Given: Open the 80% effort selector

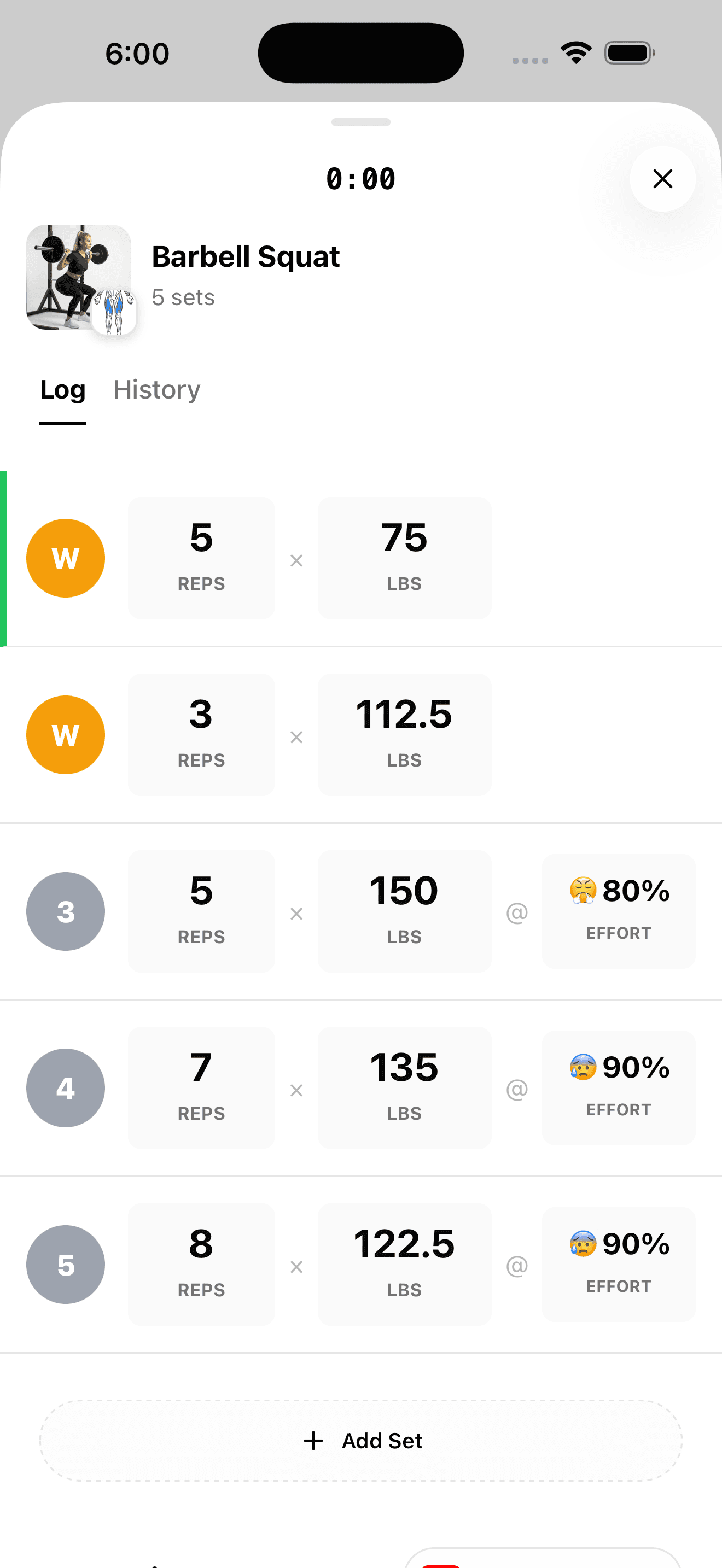Looking at the screenshot, I should tap(619, 911).
